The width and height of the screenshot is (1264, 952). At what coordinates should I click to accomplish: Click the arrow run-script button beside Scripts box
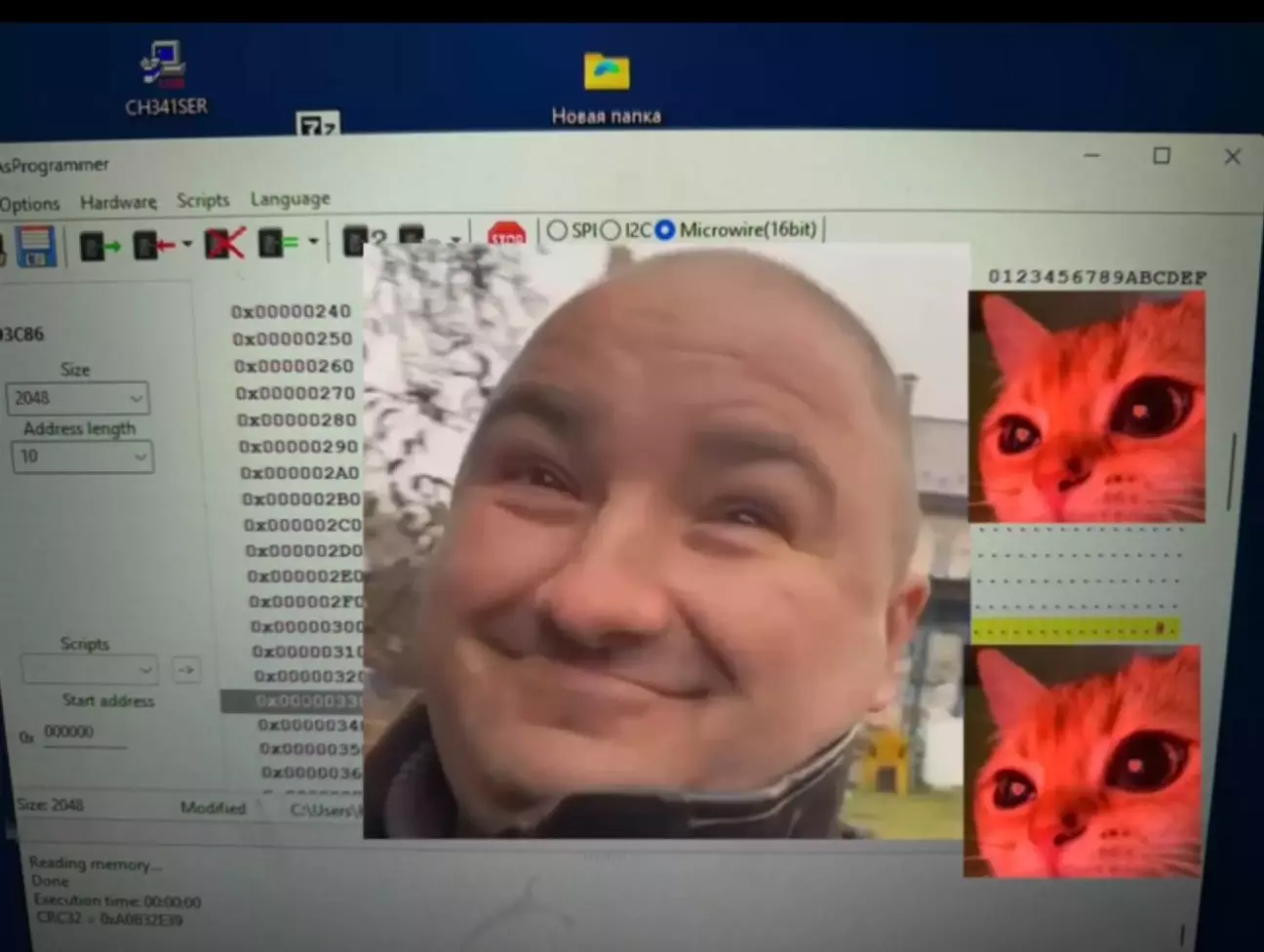coord(186,670)
